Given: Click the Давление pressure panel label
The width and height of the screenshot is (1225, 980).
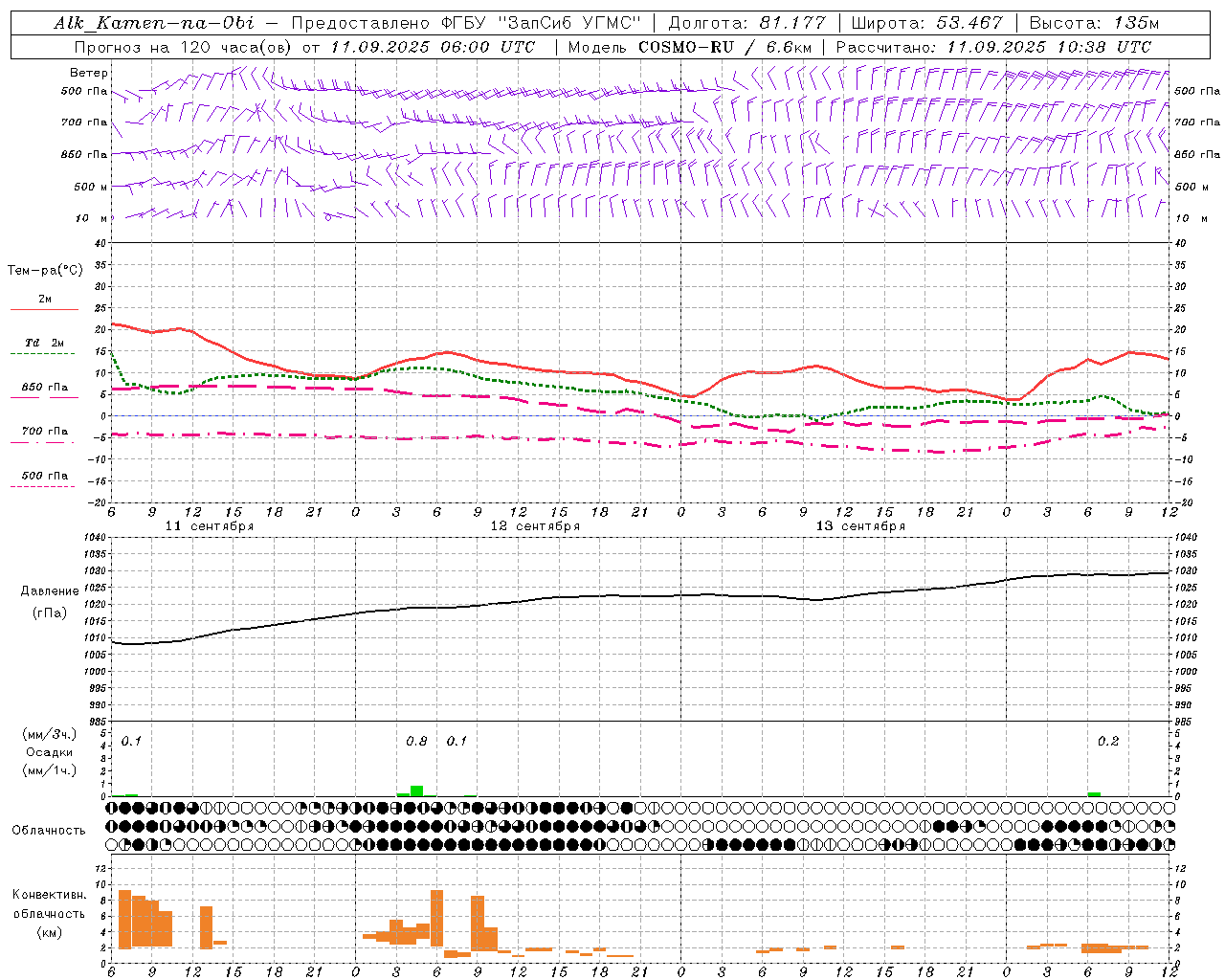Looking at the screenshot, I should coord(50,591).
